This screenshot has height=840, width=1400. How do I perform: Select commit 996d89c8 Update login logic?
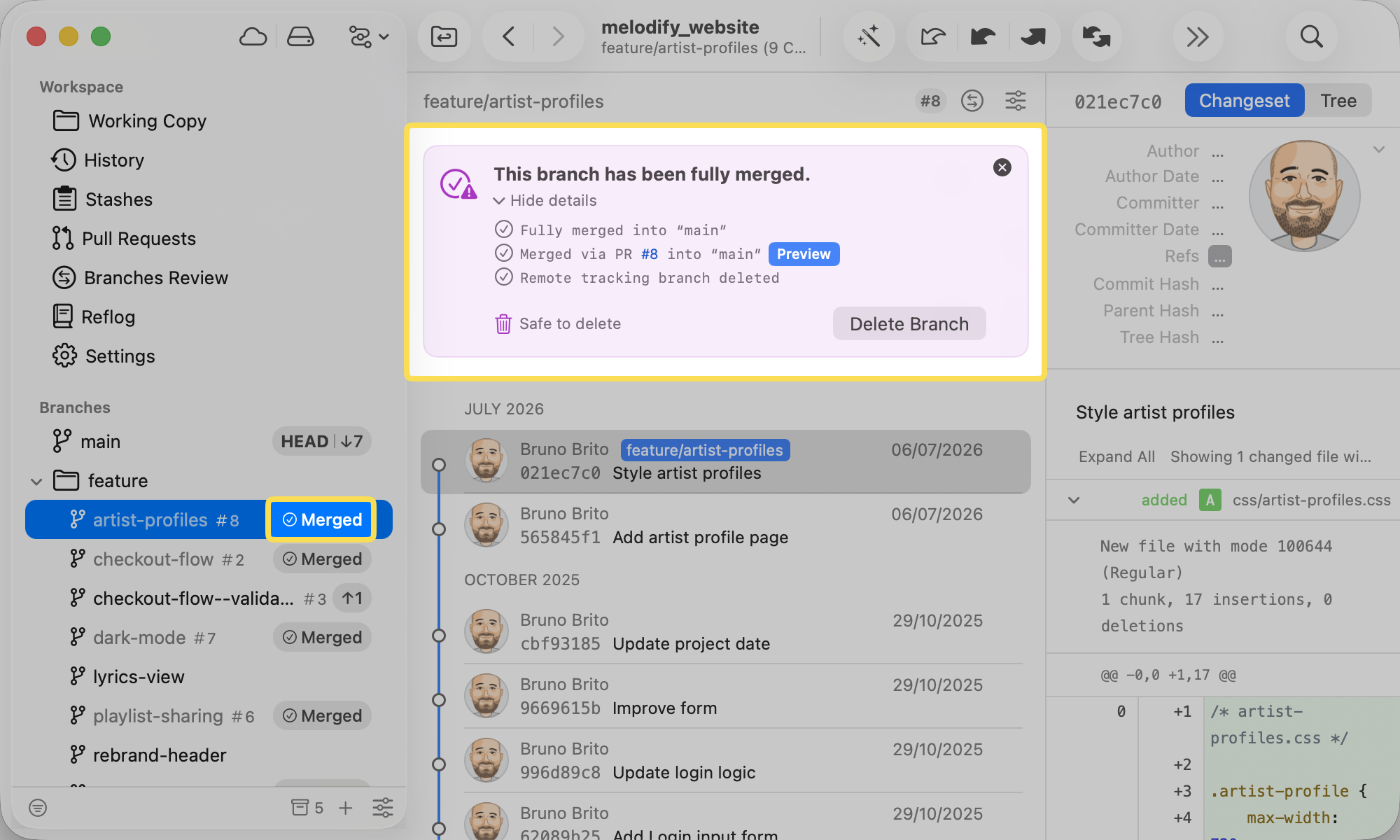tap(725, 761)
